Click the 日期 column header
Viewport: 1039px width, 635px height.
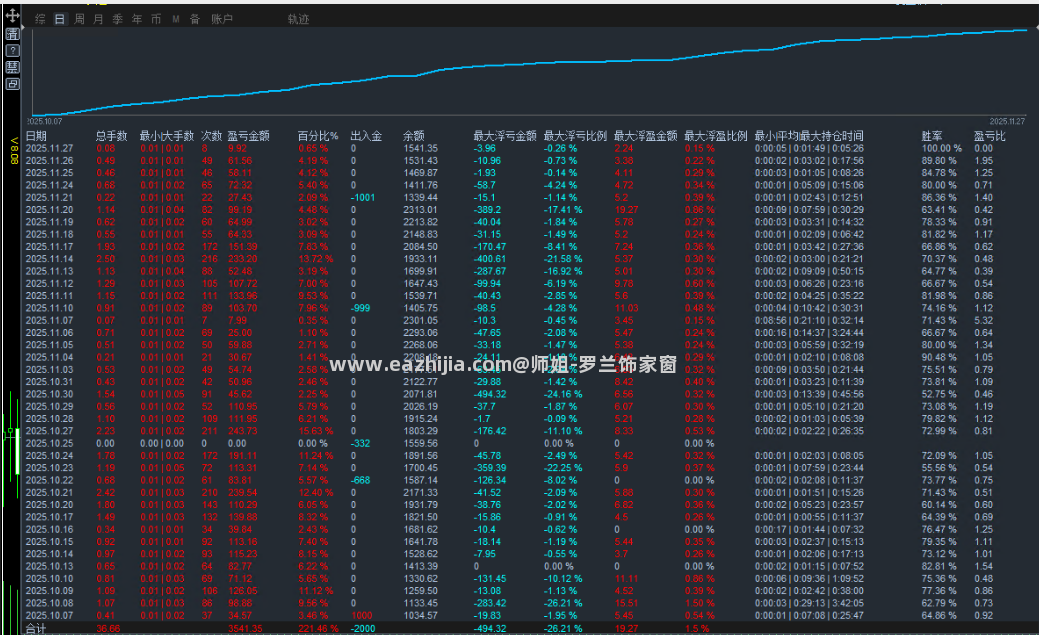pos(36,136)
